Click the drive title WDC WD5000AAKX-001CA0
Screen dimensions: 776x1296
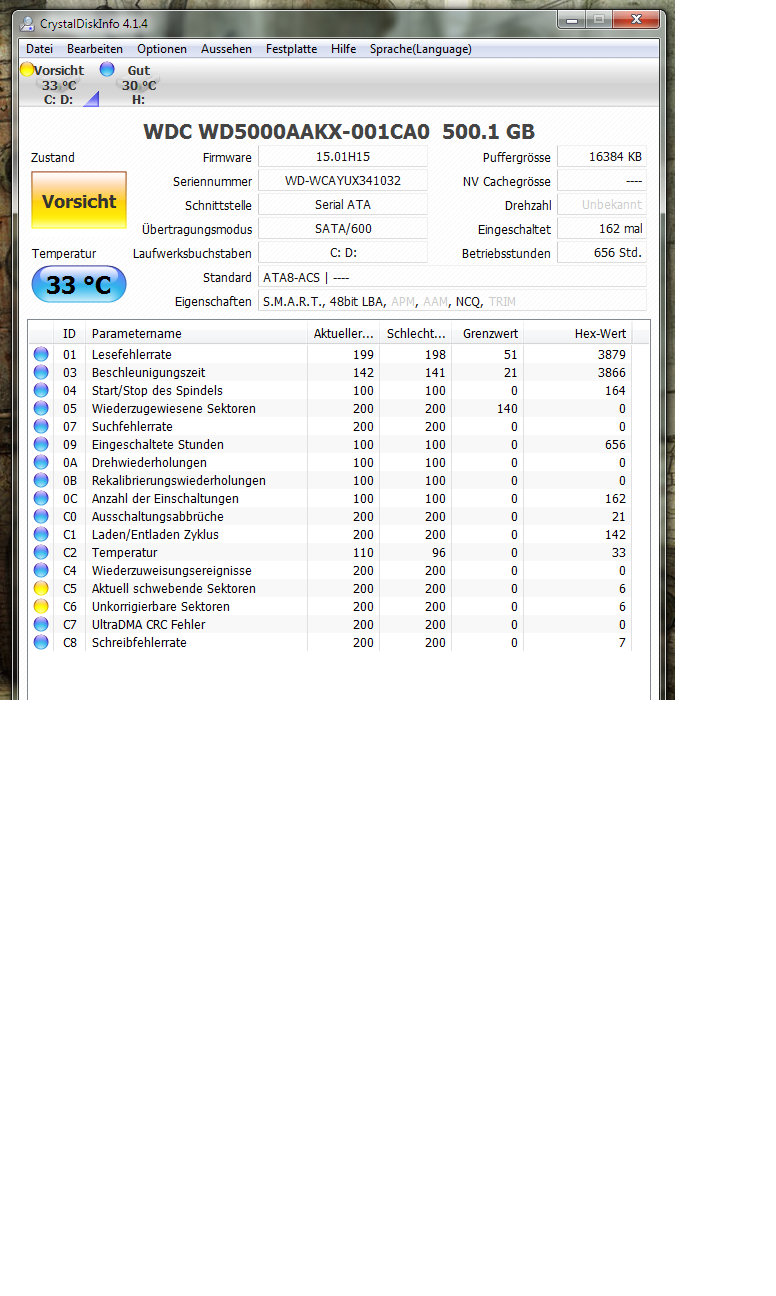[287, 132]
